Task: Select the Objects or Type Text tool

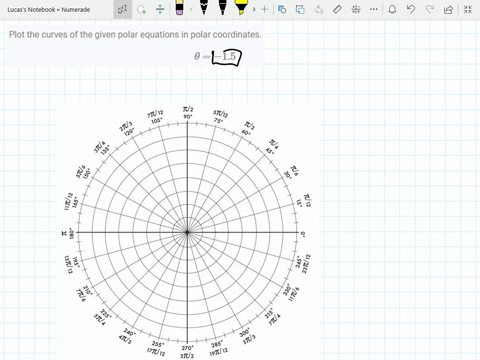Action: (x=122, y=9)
